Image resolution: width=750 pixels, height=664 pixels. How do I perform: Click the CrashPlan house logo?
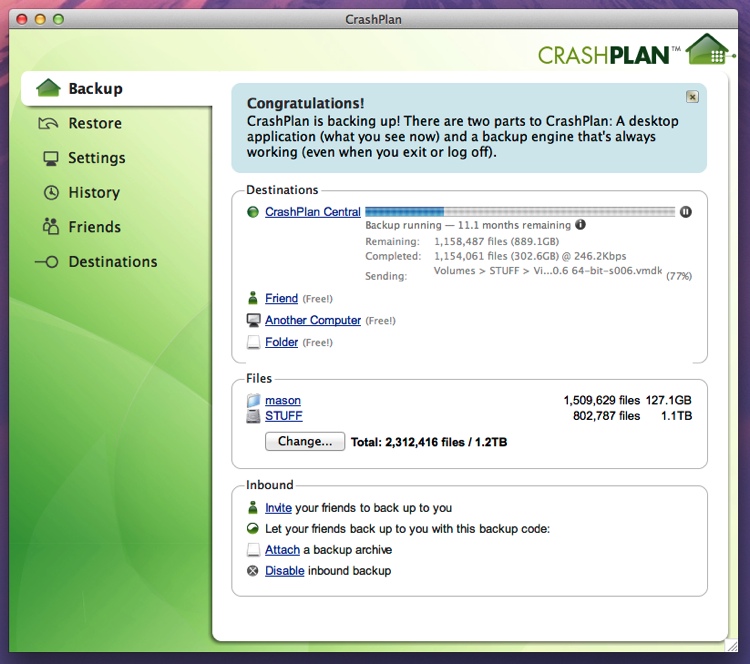[708, 49]
